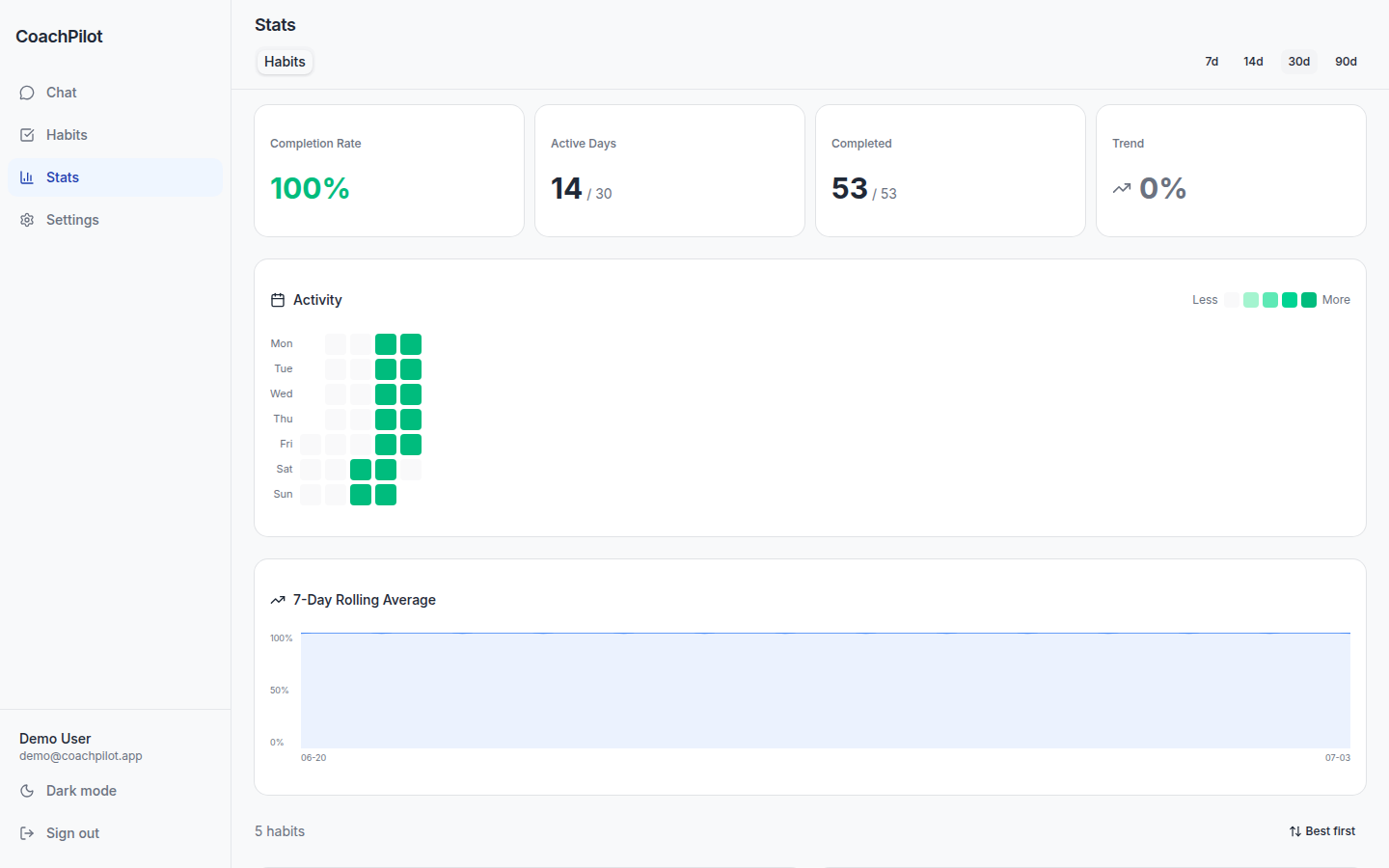This screenshot has width=1389, height=868.
Task: Click the Rolling Average trend icon
Action: coord(278,600)
